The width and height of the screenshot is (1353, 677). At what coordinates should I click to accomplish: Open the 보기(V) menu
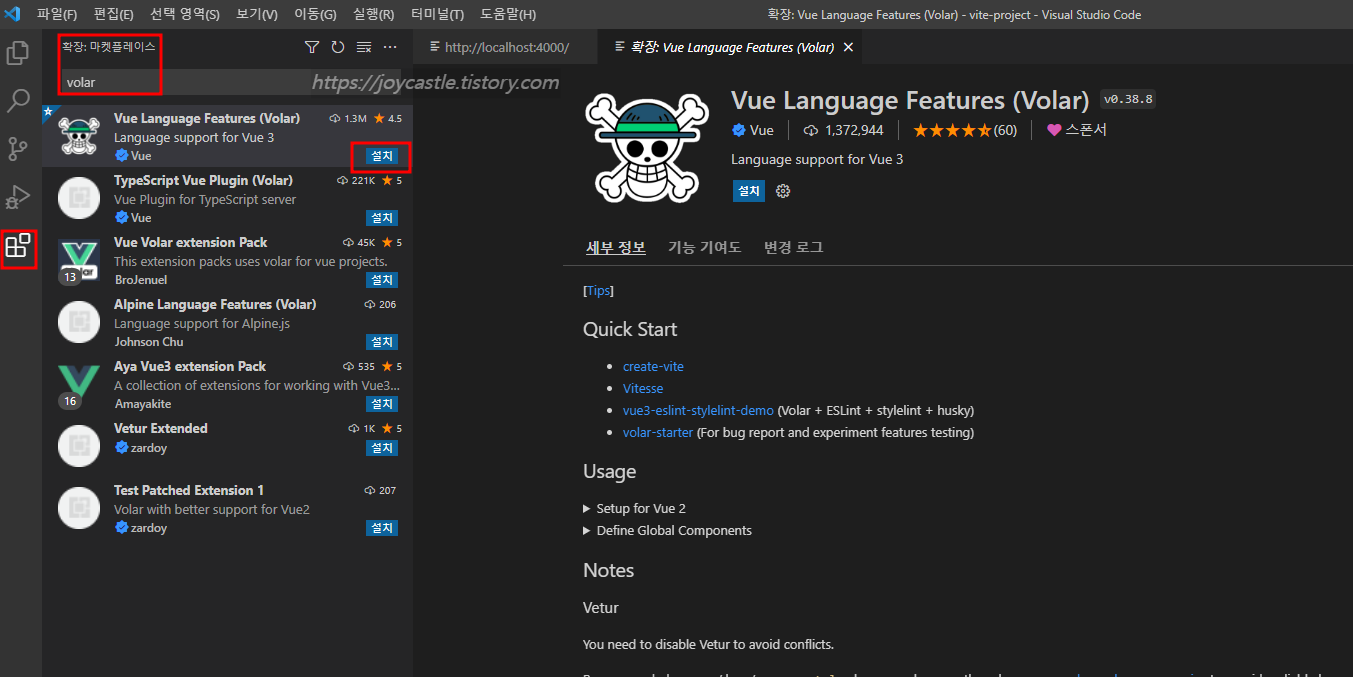[257, 14]
